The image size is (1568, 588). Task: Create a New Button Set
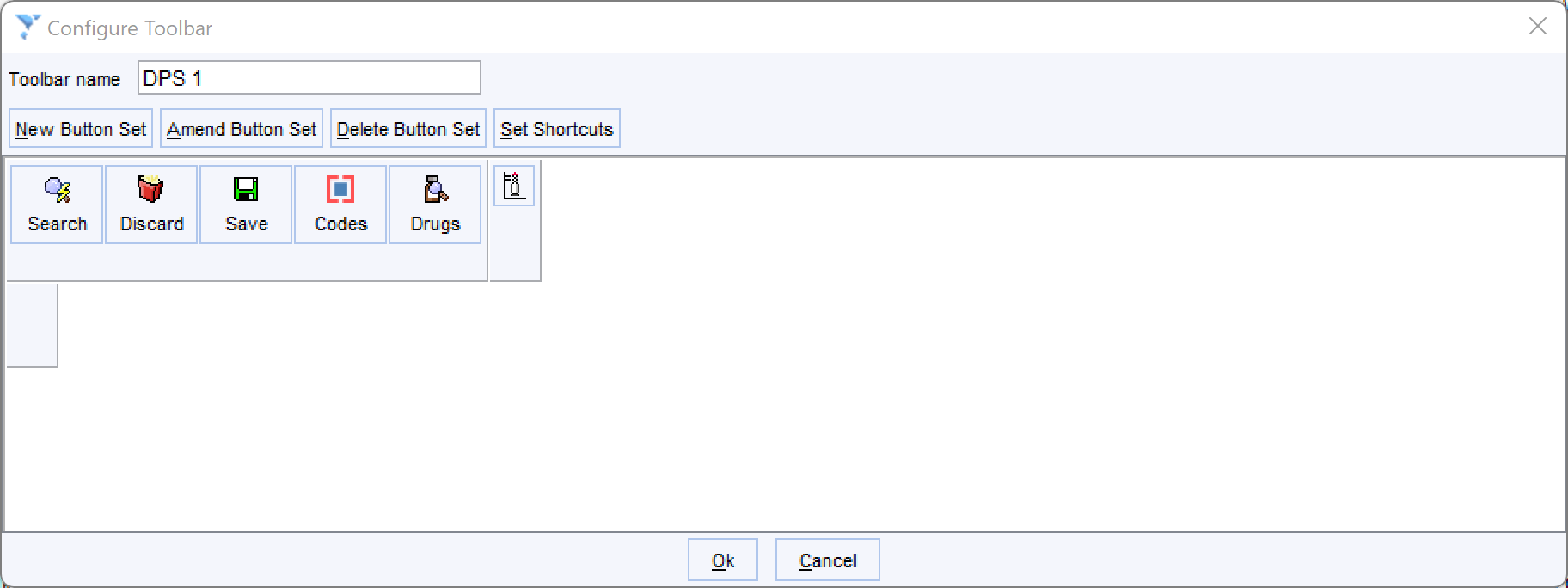pyautogui.click(x=81, y=128)
